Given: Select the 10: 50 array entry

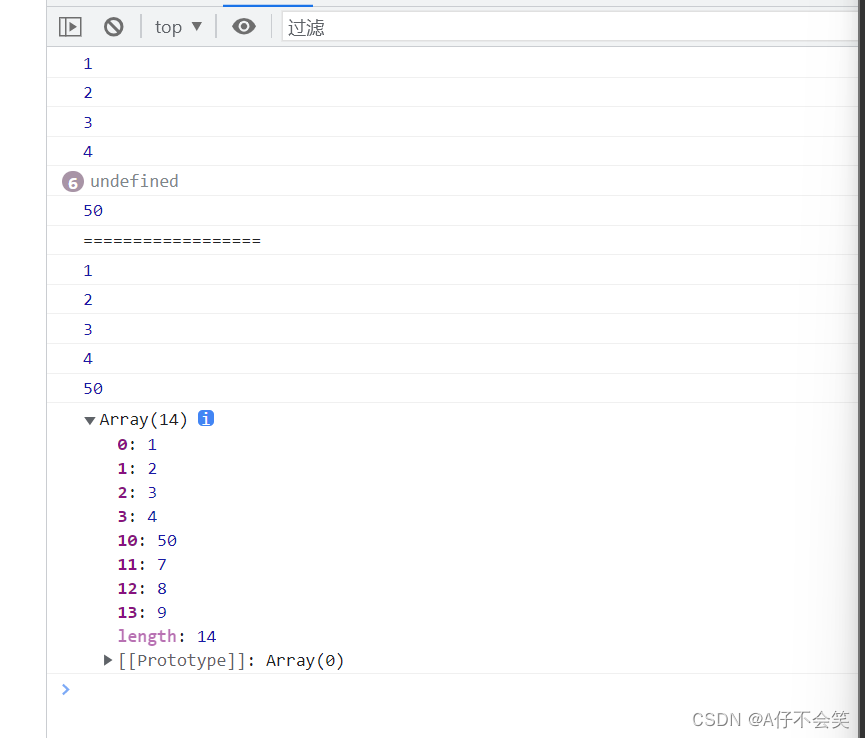Looking at the screenshot, I should click(x=145, y=540).
